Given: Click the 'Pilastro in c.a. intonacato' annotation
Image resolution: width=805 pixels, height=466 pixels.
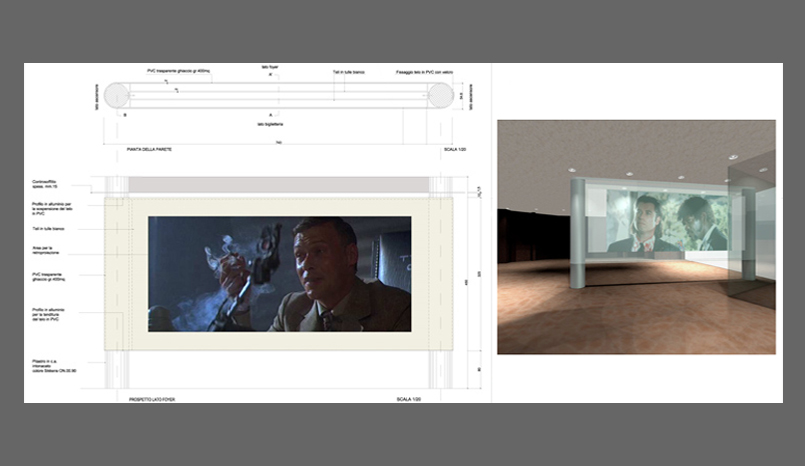Looking at the screenshot, I should (54, 366).
